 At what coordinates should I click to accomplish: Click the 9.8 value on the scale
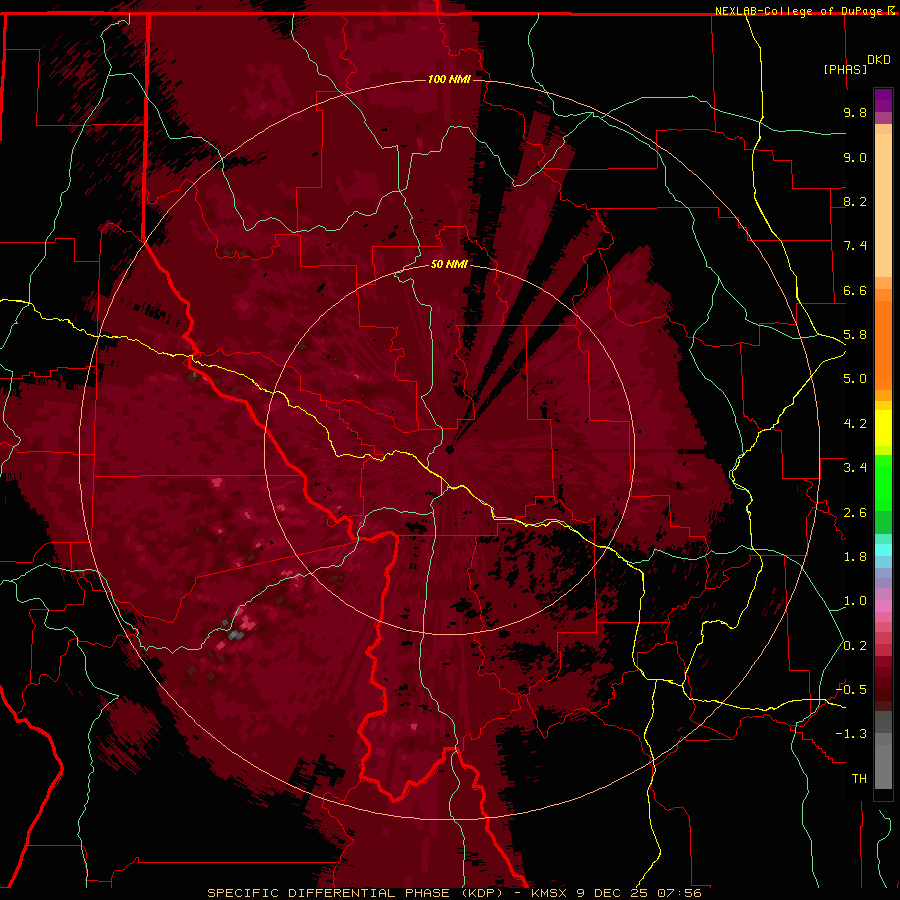point(855,112)
